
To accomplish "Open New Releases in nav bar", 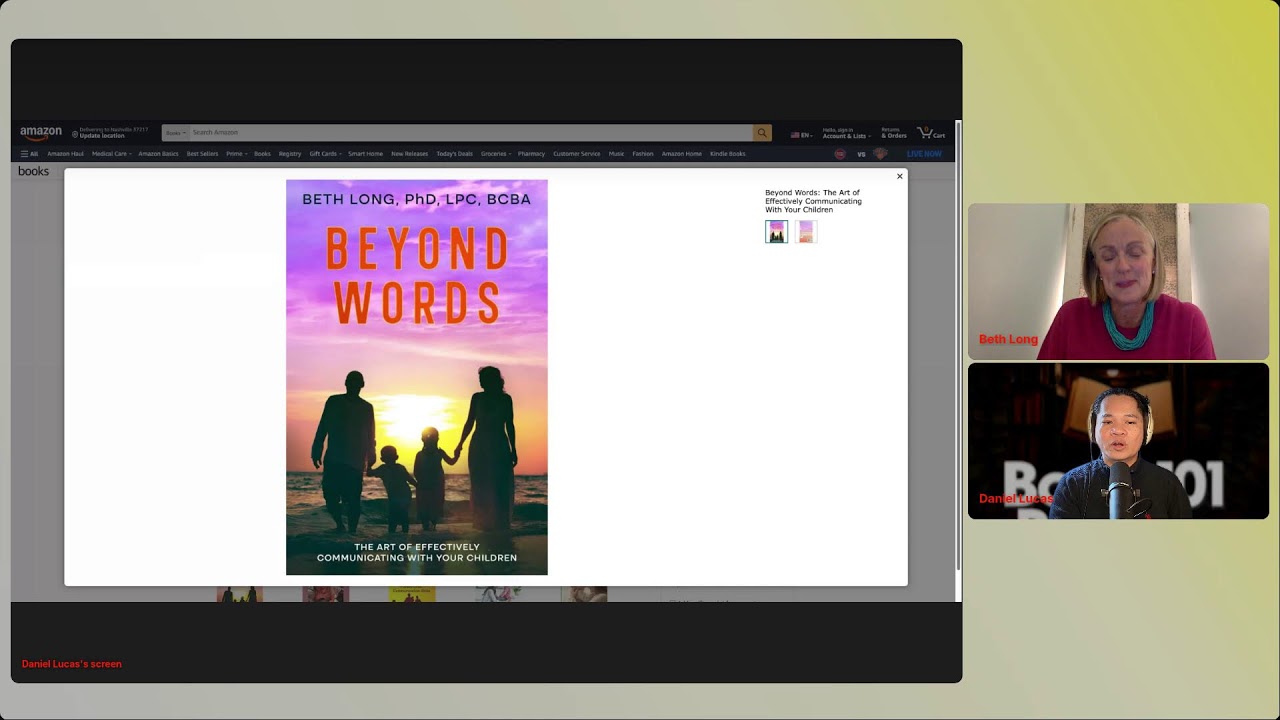I will [x=409, y=154].
